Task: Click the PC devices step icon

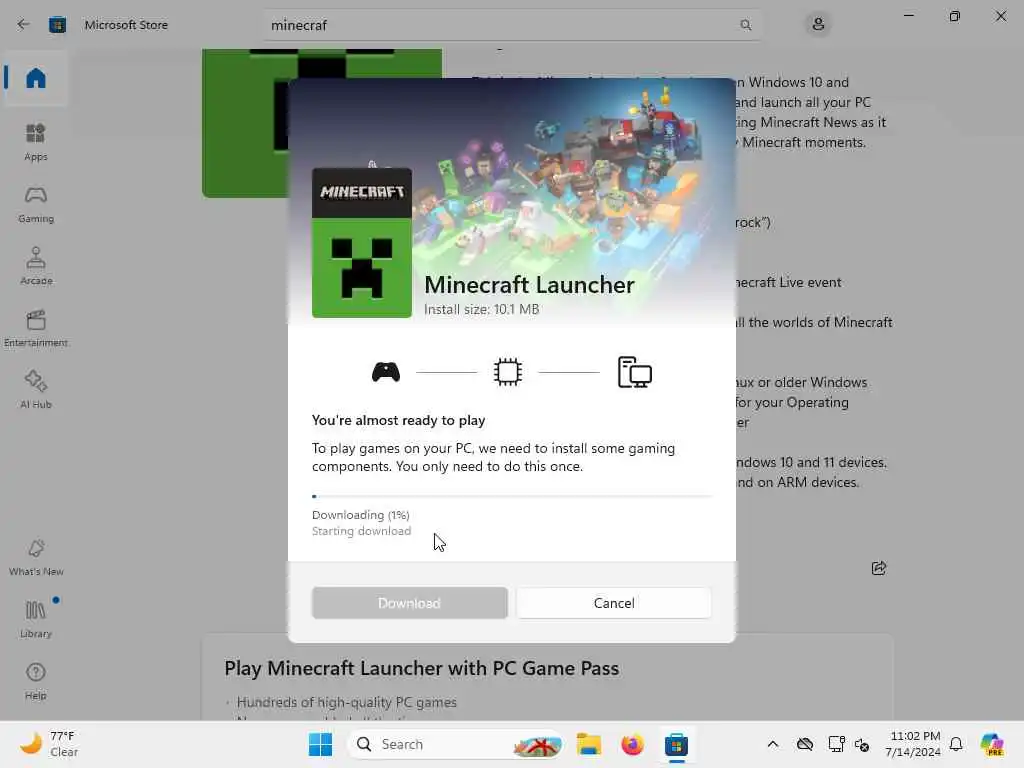Action: tap(634, 372)
